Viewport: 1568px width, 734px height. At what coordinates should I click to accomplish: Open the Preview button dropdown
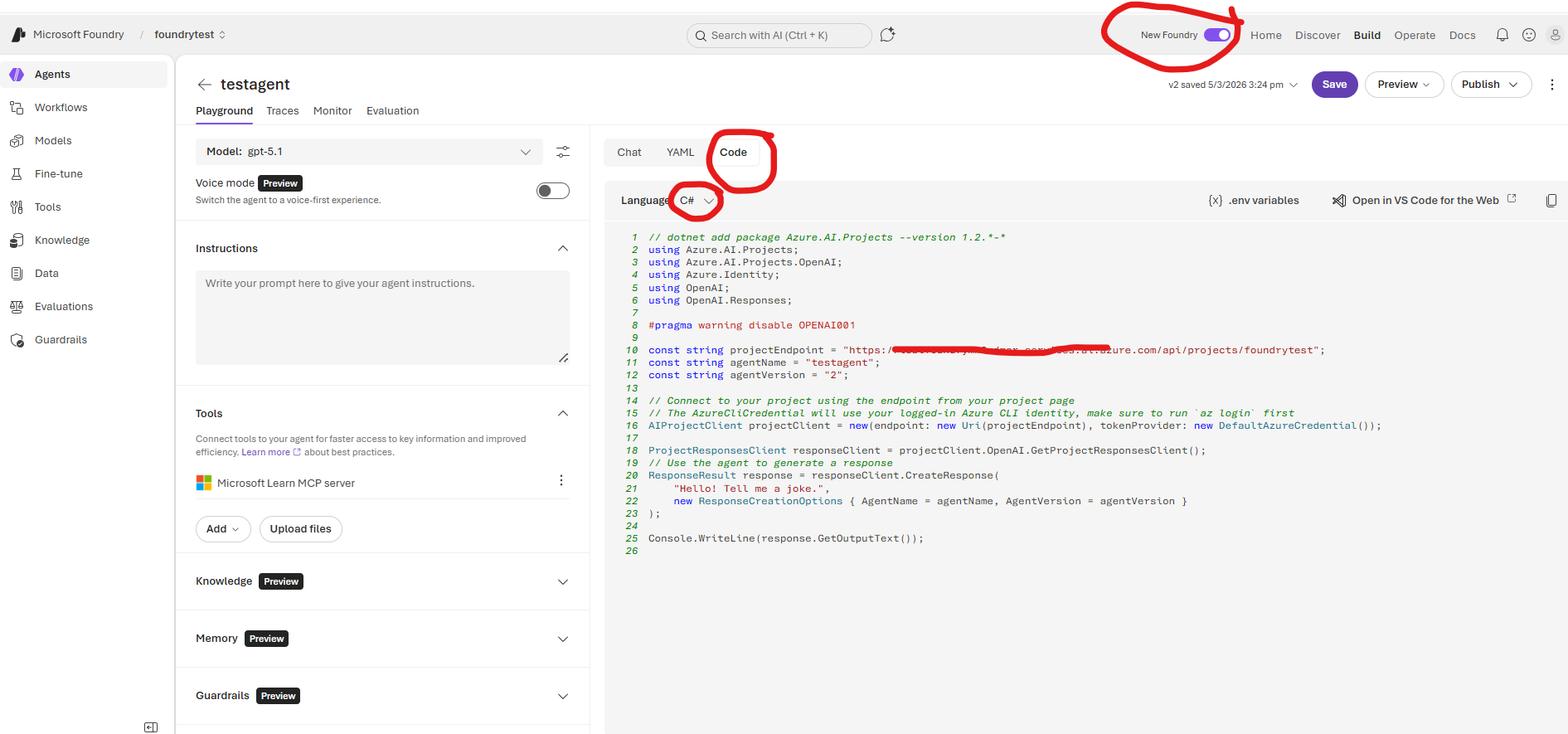[x=1404, y=85]
